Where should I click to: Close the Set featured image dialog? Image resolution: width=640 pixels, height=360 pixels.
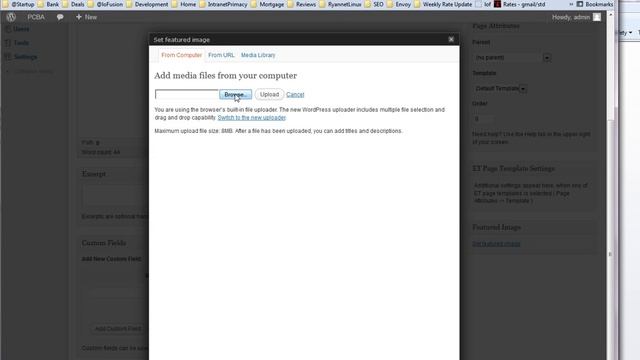(x=451, y=39)
